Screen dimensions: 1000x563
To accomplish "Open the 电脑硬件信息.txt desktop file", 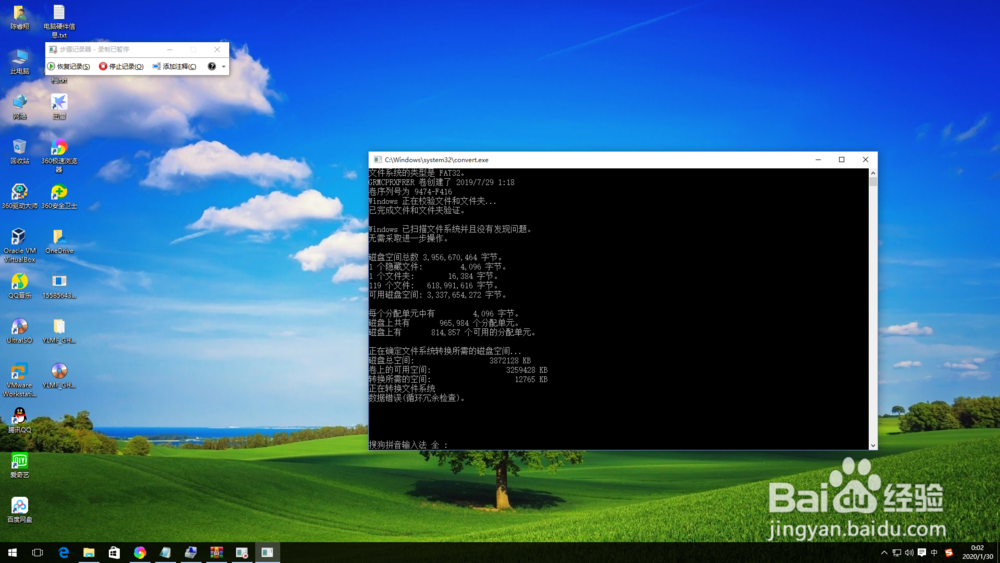I will [59, 21].
